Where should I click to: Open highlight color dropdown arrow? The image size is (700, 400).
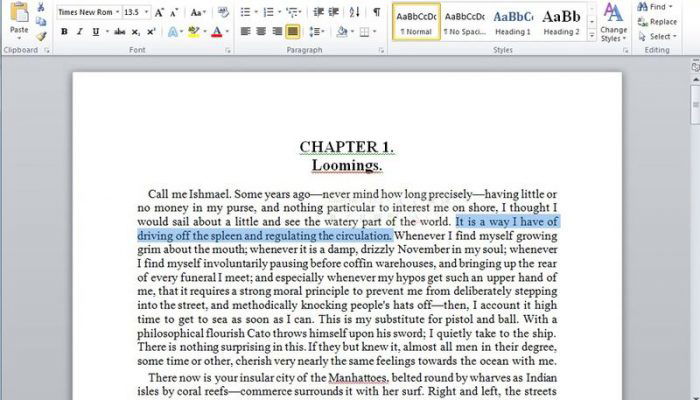click(205, 32)
